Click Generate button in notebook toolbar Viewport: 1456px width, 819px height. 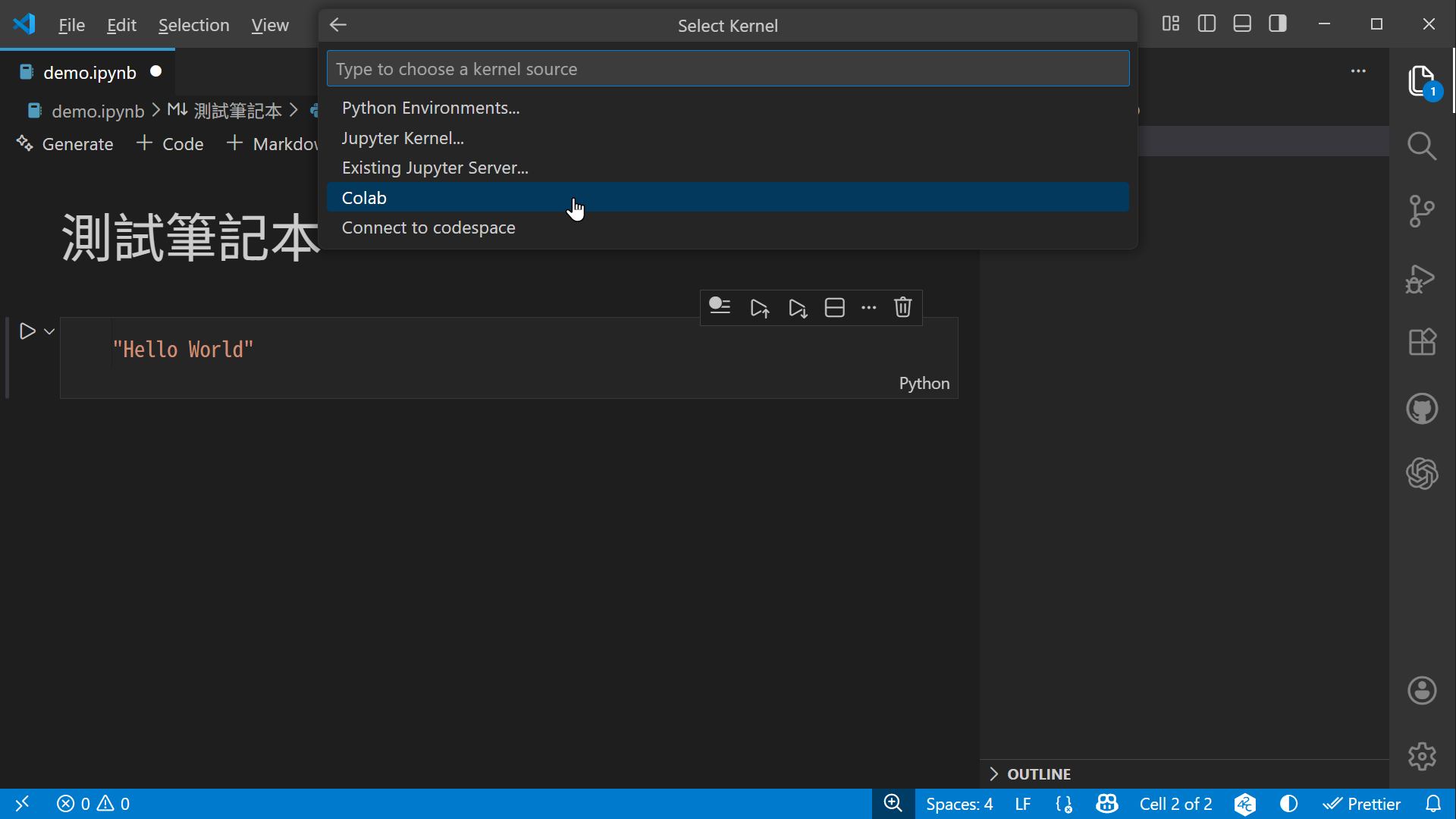pyautogui.click(x=65, y=143)
